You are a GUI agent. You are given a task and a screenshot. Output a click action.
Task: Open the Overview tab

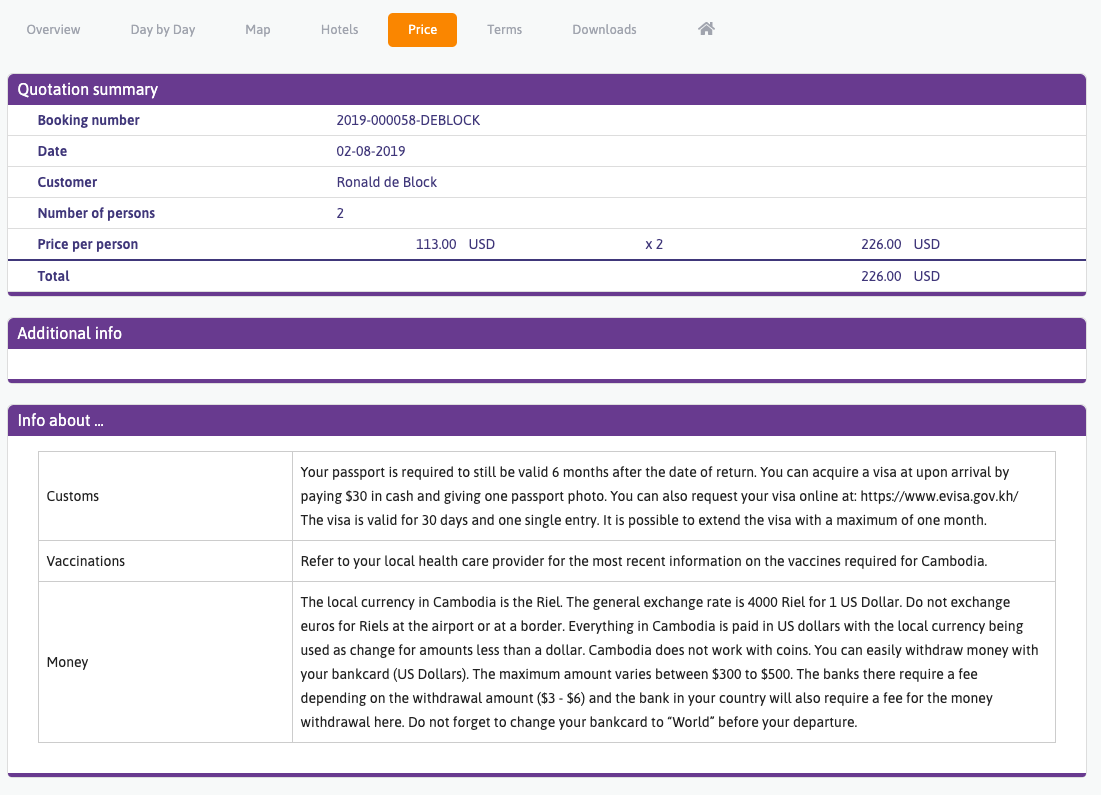coord(53,29)
